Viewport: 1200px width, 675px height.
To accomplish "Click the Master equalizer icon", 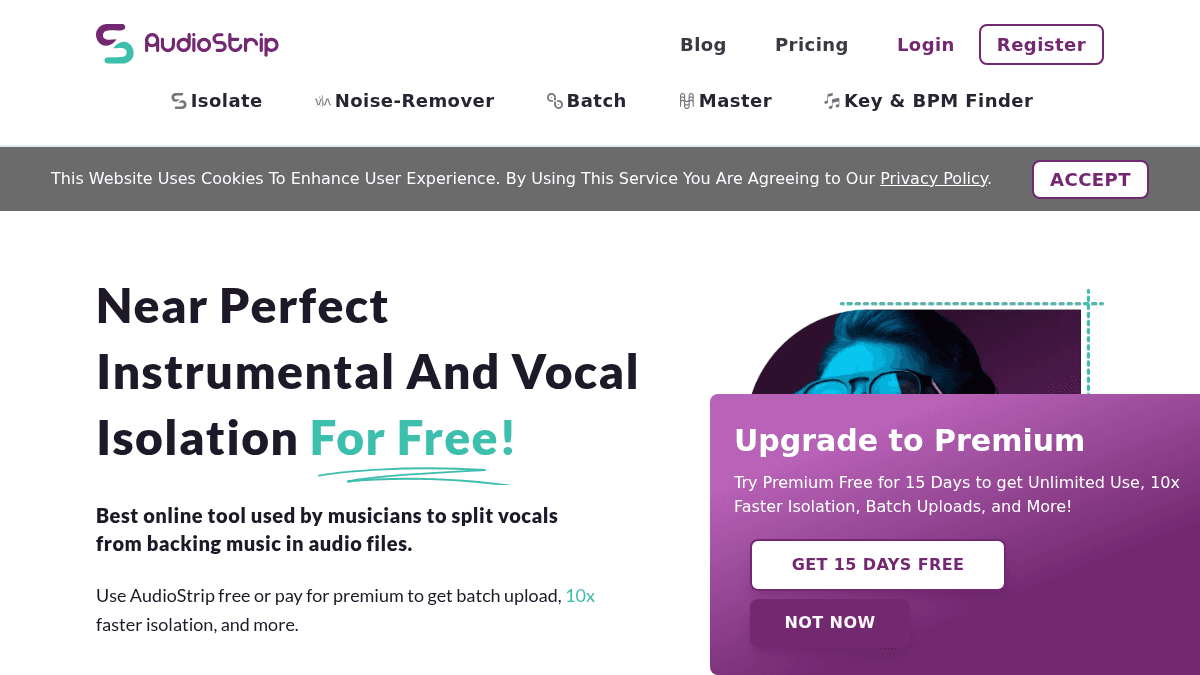I will click(x=687, y=101).
